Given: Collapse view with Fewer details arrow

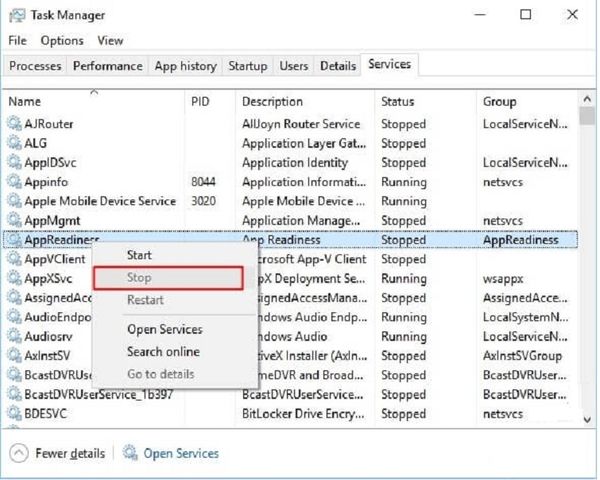Looking at the screenshot, I should coord(19,454).
